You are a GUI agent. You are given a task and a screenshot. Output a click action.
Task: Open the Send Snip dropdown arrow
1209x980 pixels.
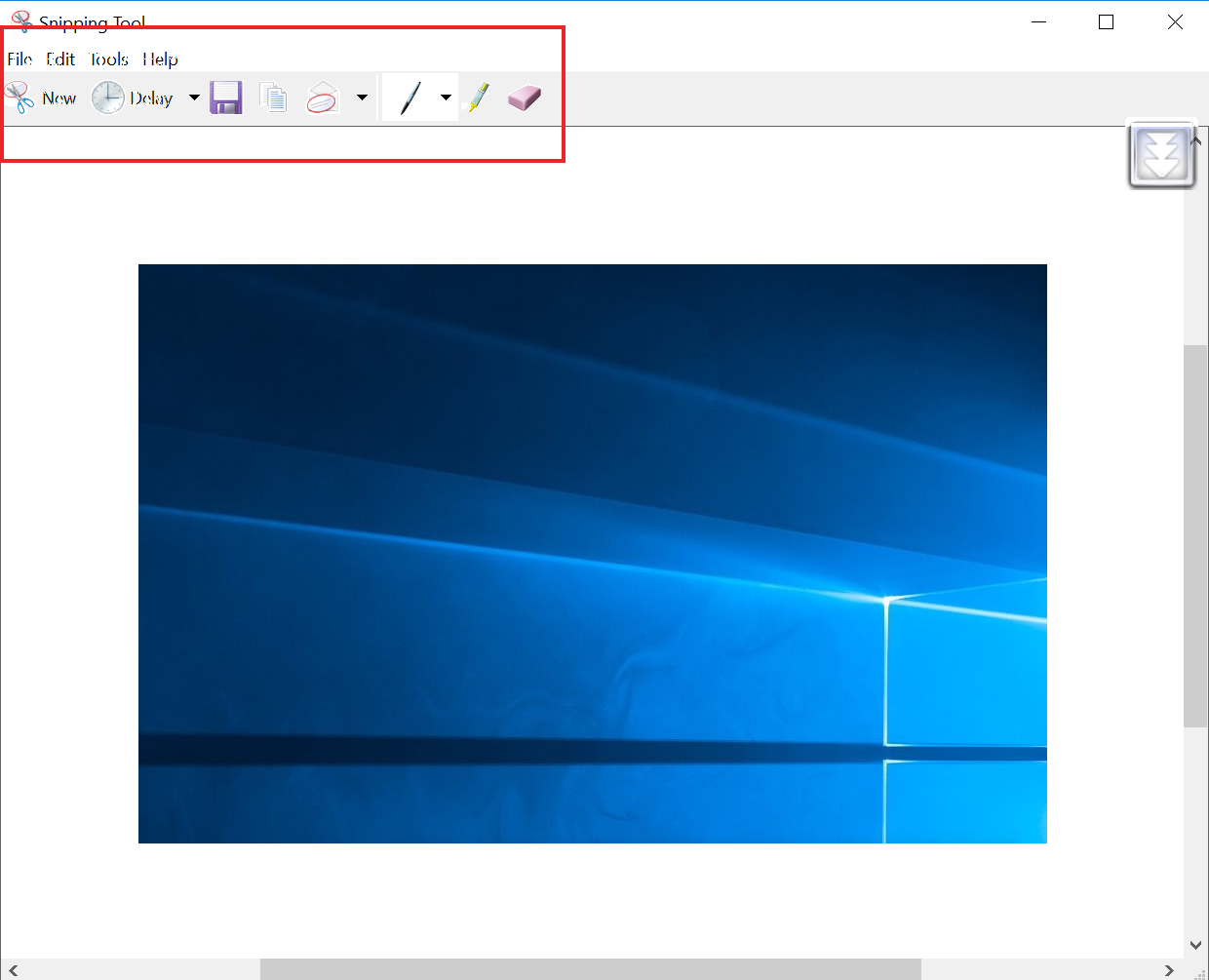point(362,98)
